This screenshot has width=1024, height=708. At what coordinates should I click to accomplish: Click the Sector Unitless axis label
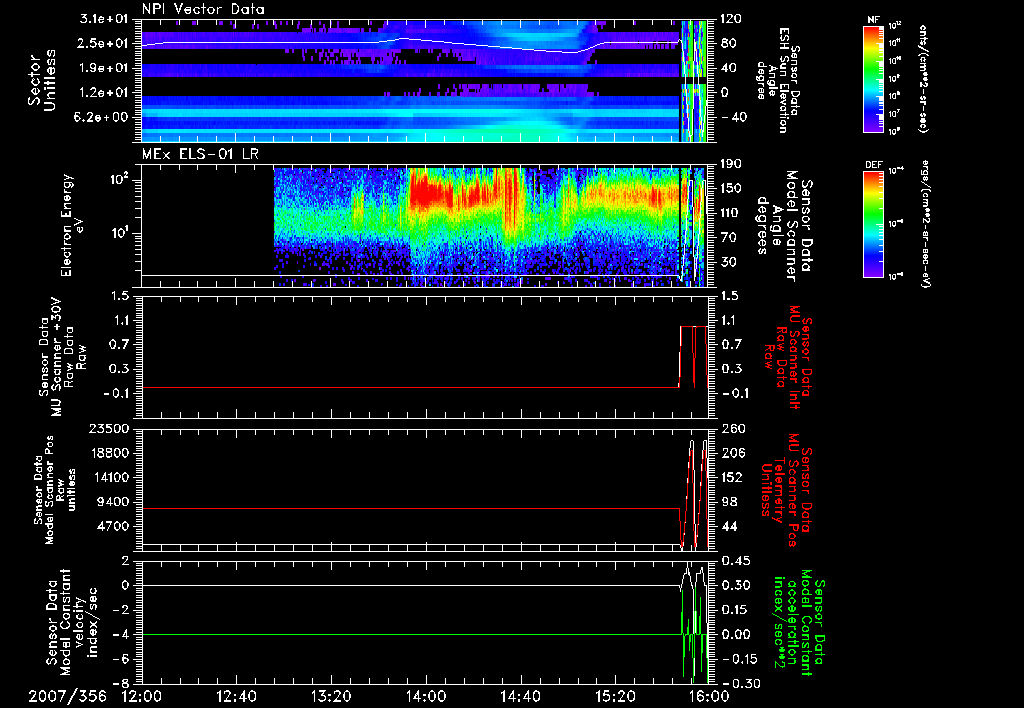41,80
